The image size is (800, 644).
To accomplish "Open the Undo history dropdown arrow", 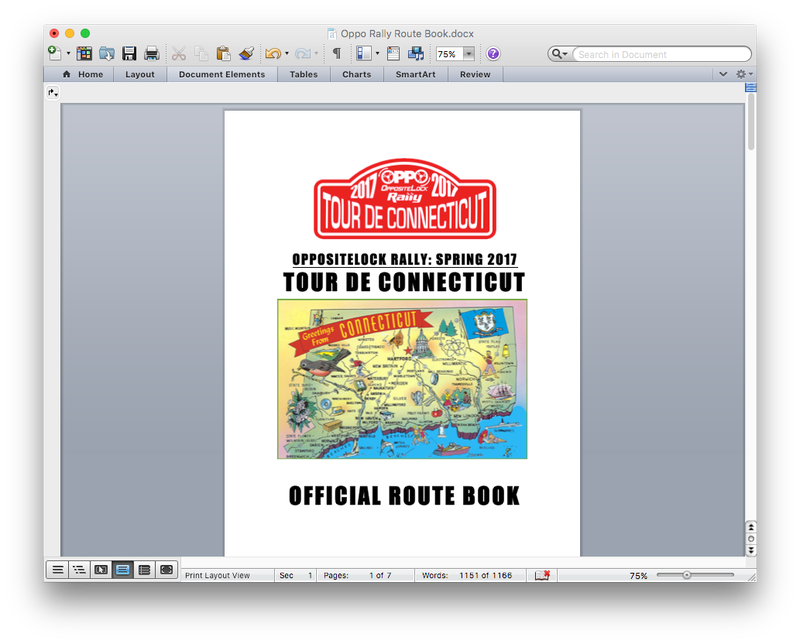I will click(x=287, y=54).
